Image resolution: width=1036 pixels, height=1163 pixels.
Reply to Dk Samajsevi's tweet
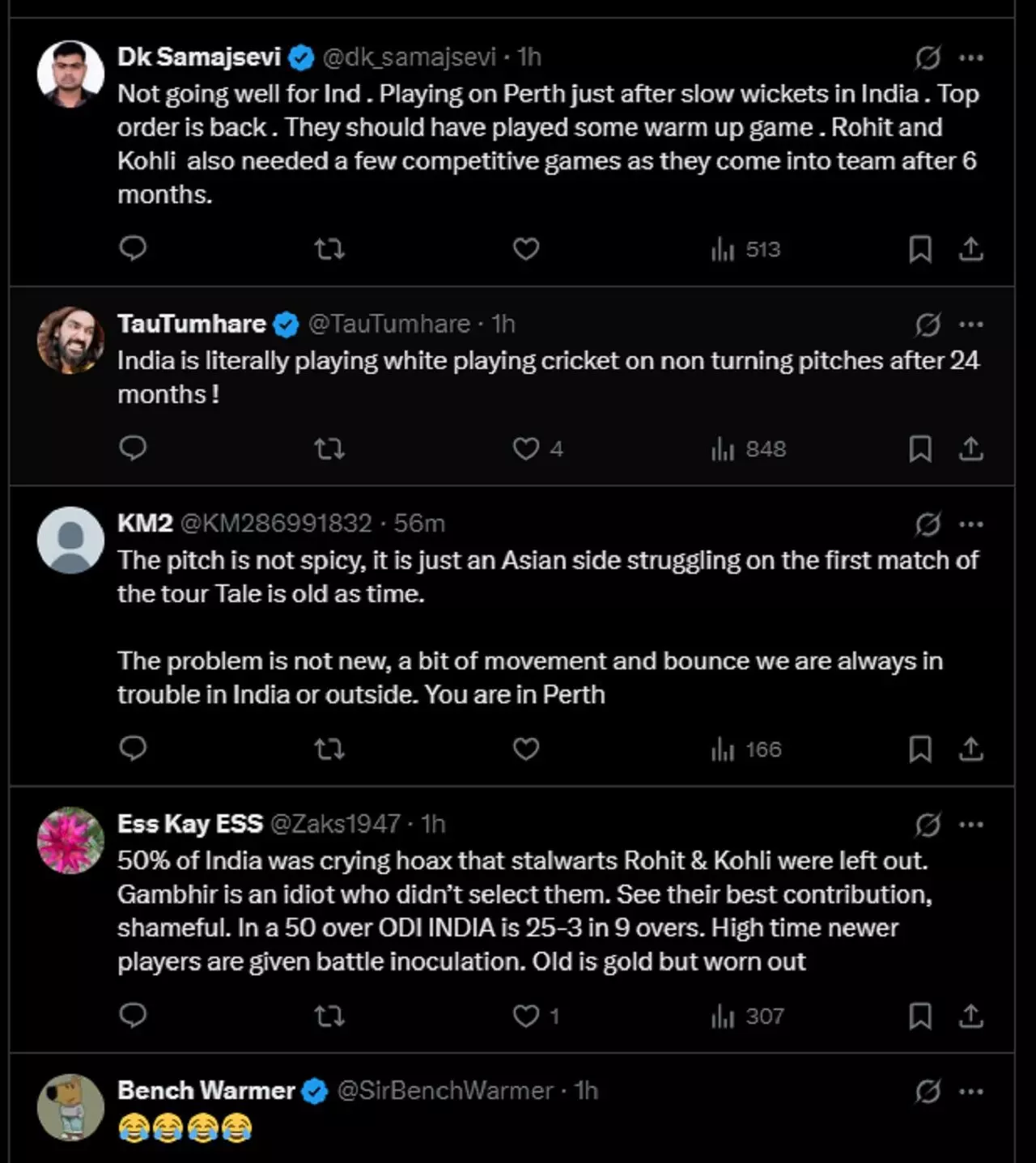click(133, 248)
